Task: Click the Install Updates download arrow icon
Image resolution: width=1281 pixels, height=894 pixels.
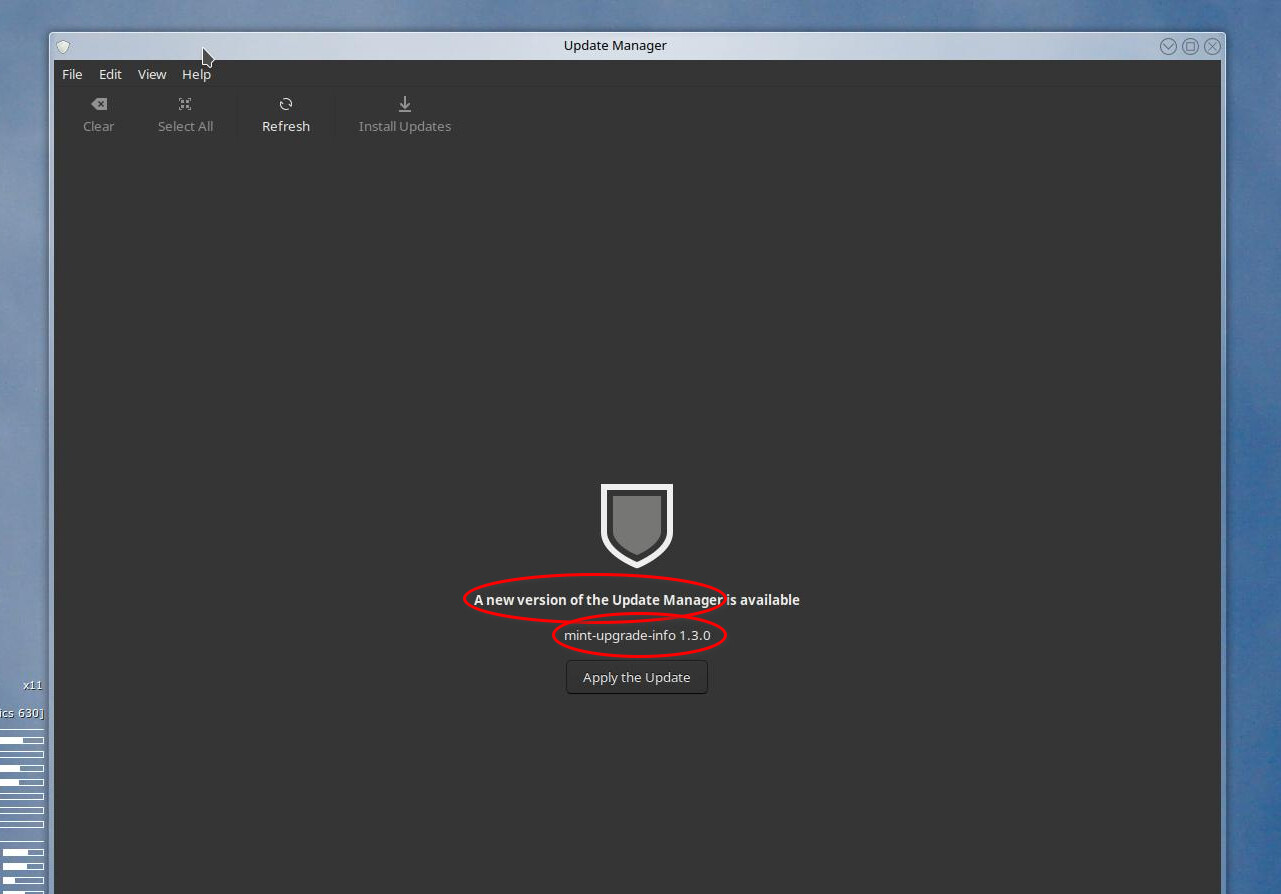Action: [x=405, y=104]
